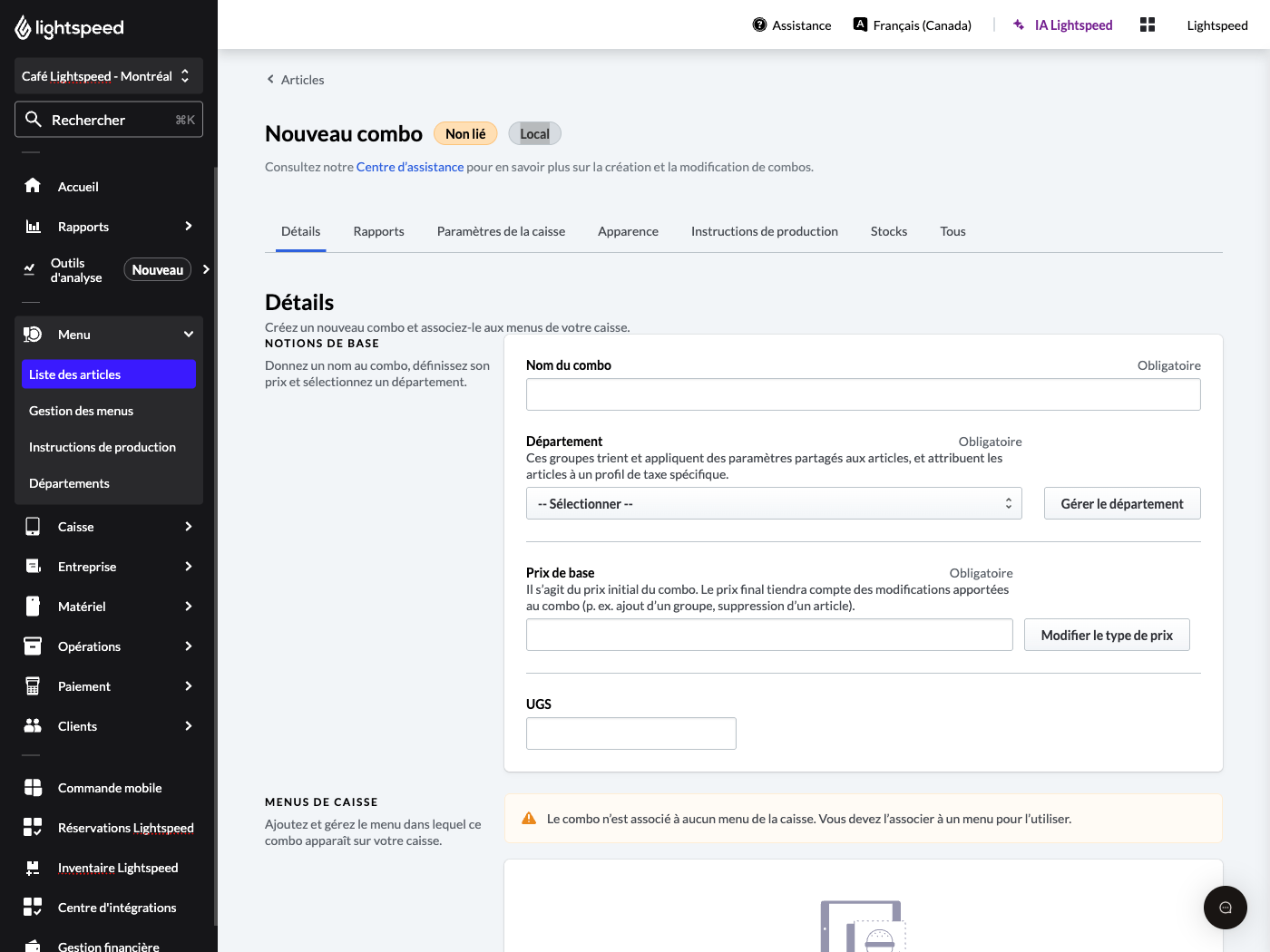Expand the Opérations submenu chevron
The width and height of the screenshot is (1270, 952).
(189, 646)
